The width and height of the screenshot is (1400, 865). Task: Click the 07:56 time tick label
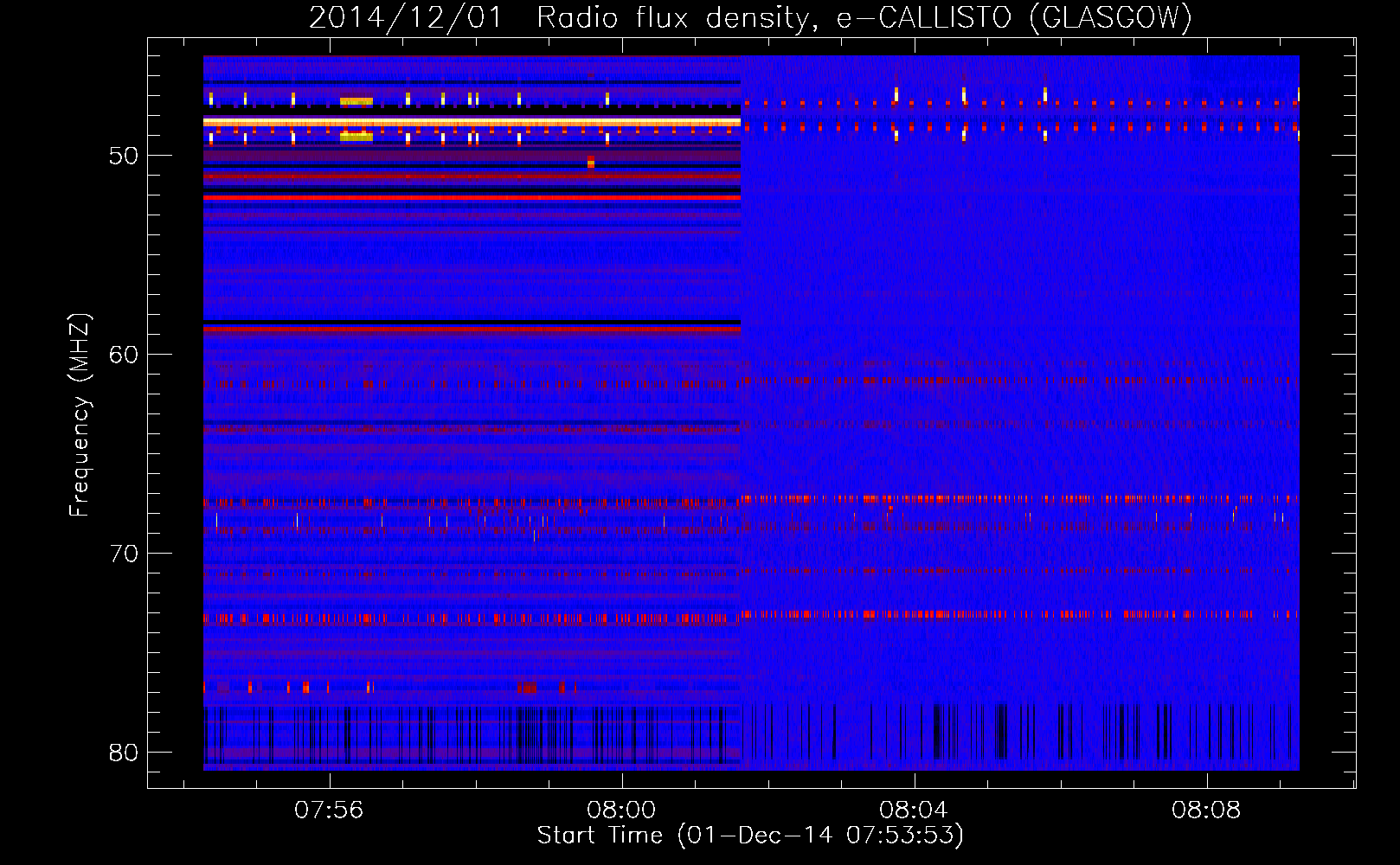click(x=329, y=811)
